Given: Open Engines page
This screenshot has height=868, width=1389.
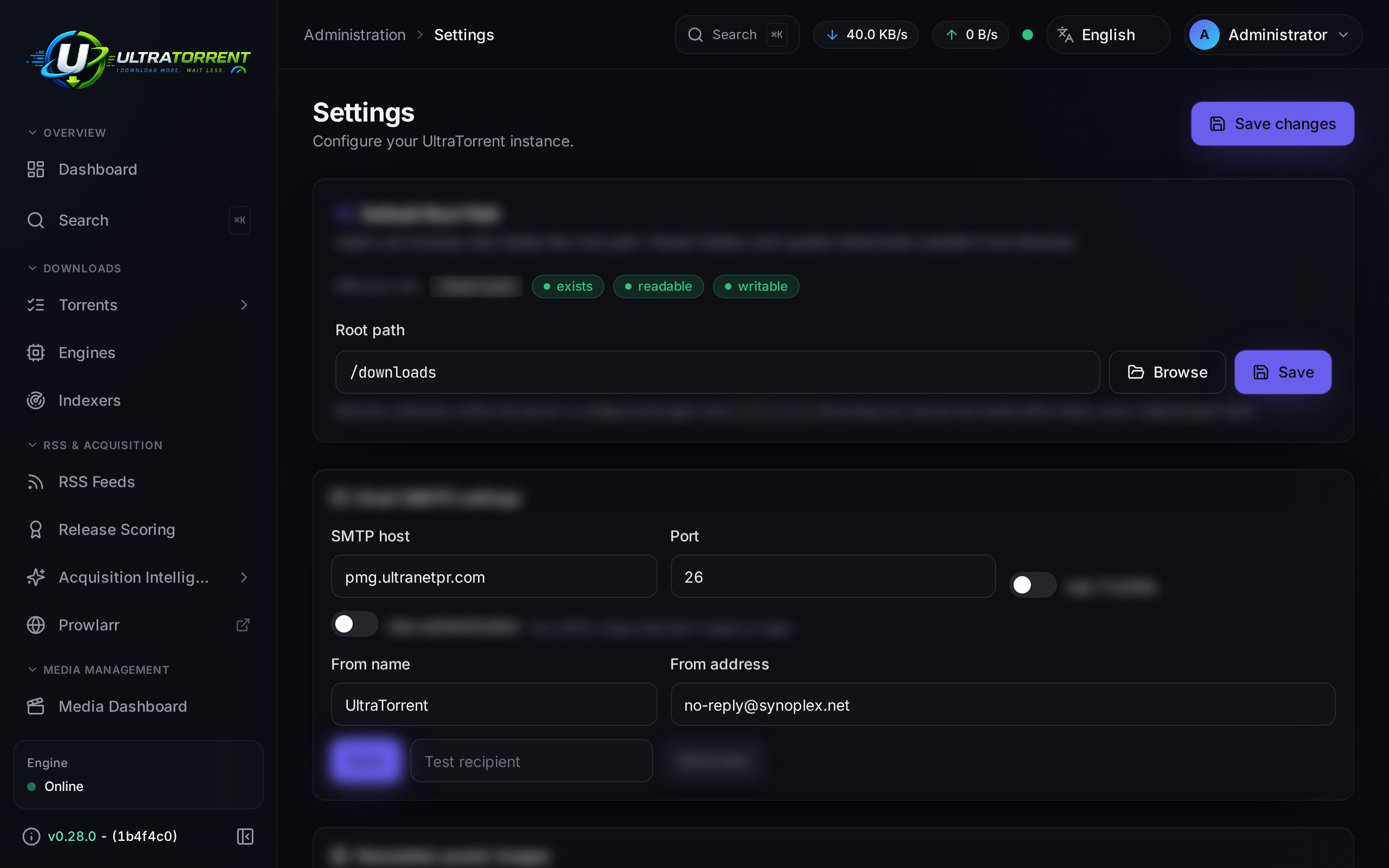Looking at the screenshot, I should (138, 353).
